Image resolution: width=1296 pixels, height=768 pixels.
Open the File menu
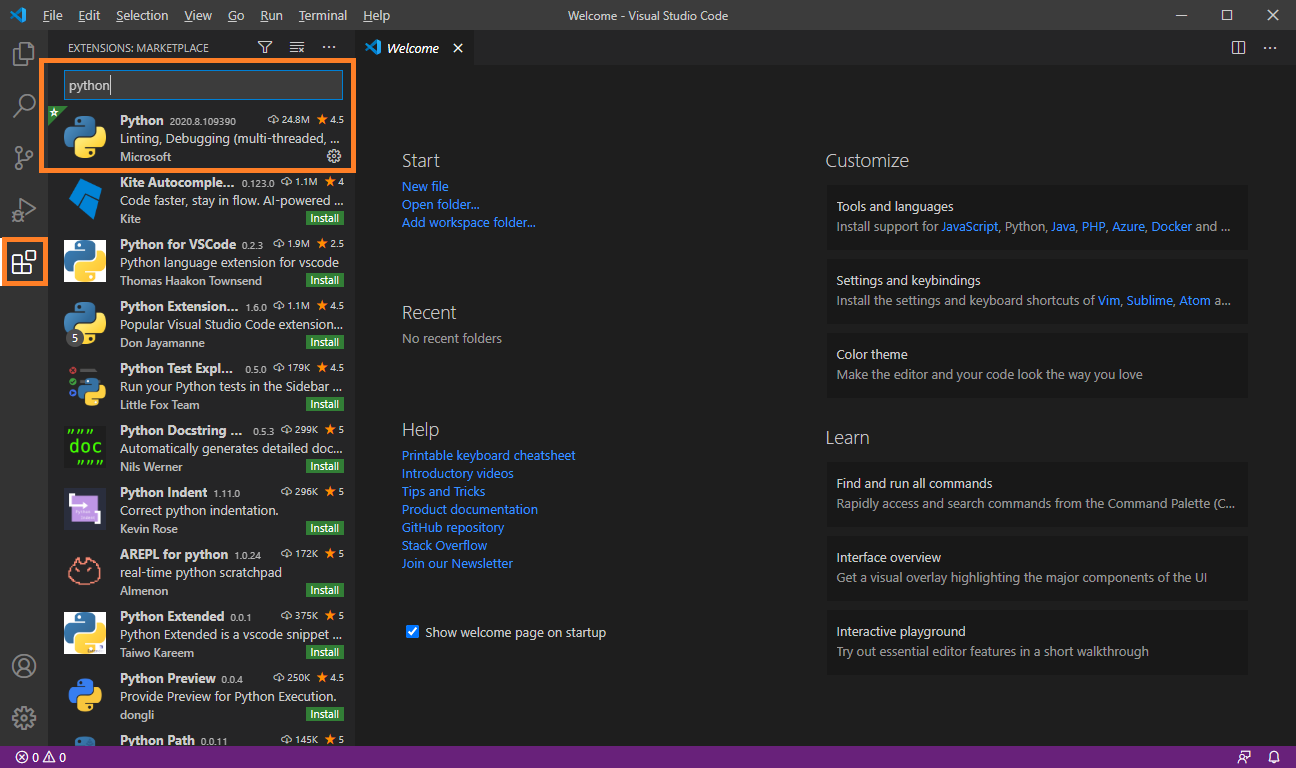coord(52,15)
